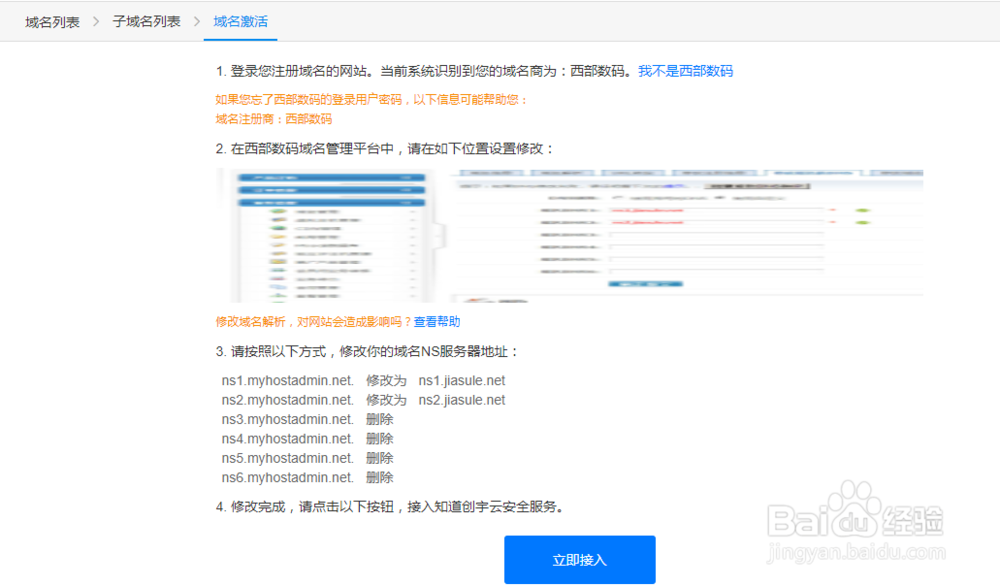Select text ns4.myhostadmin.net.

[288, 439]
